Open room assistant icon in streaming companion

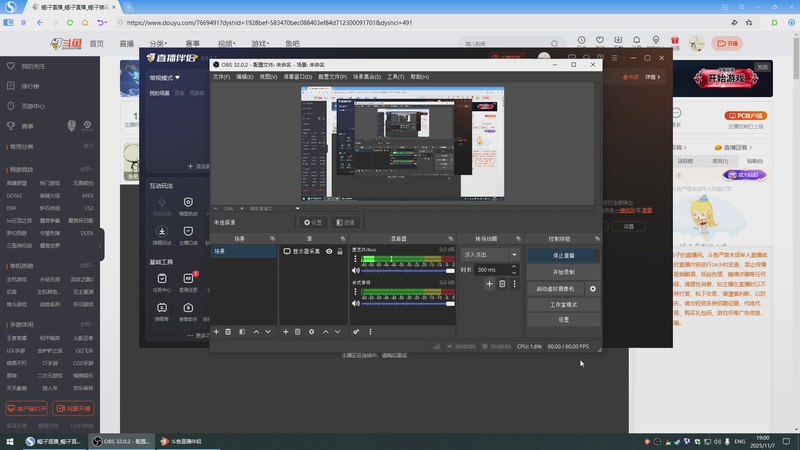188,308
